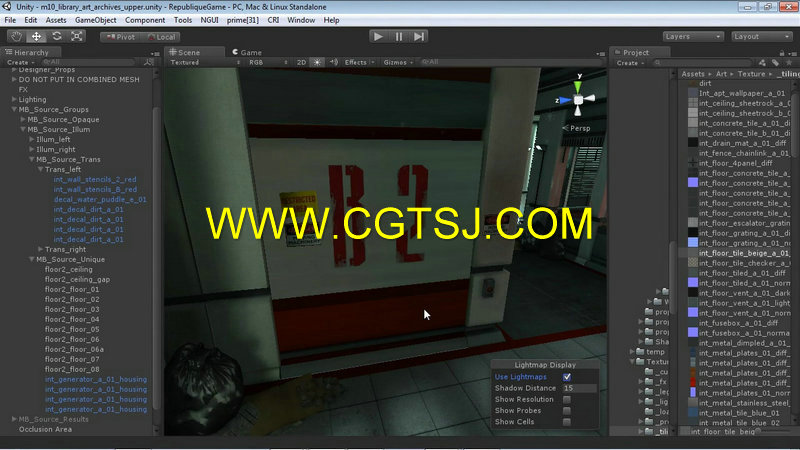Image resolution: width=800 pixels, height=450 pixels.
Task: Toggle scene lighting sun icon
Action: [x=317, y=62]
